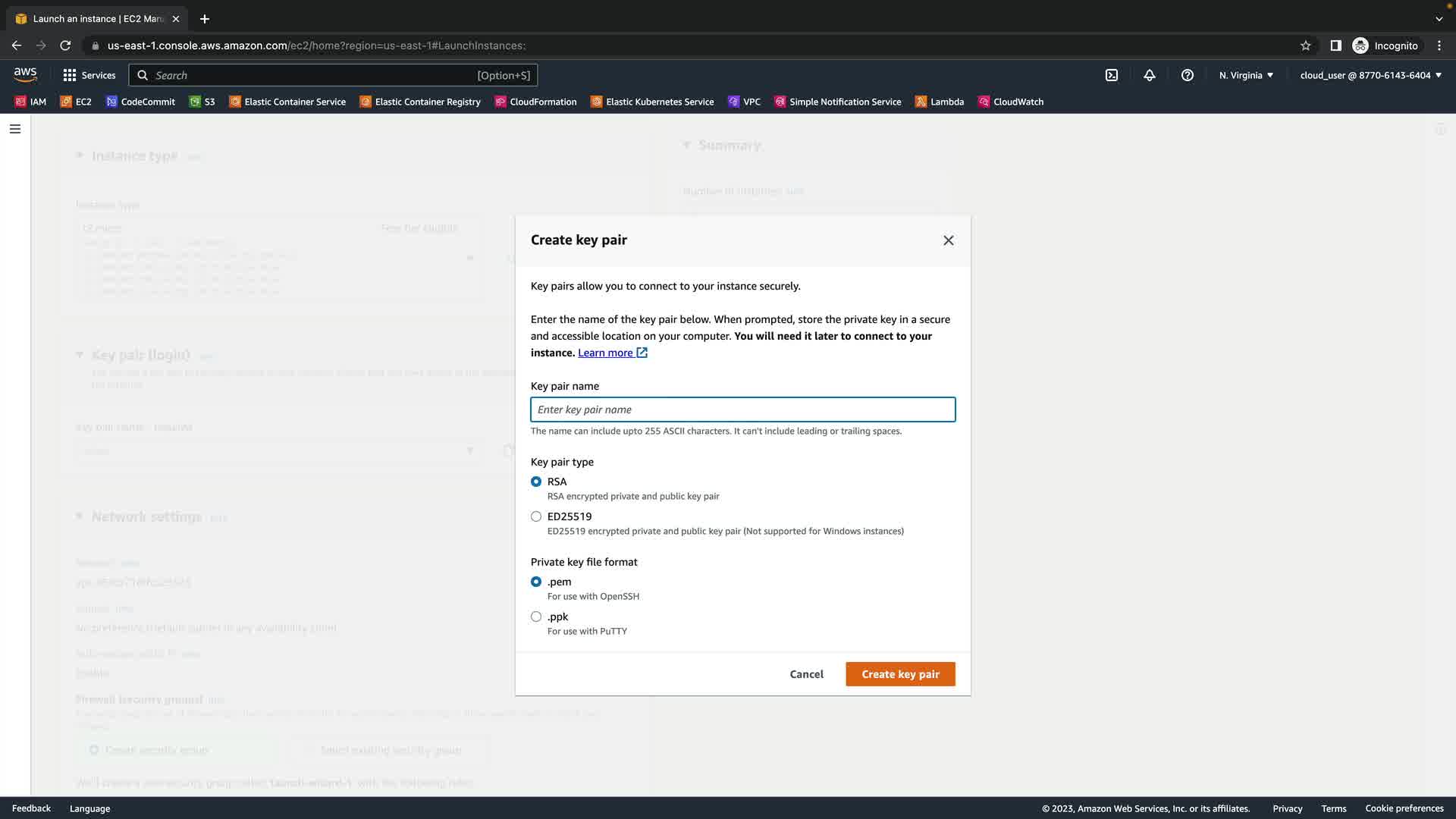
Task: Reload the page in the browser
Action: (65, 45)
